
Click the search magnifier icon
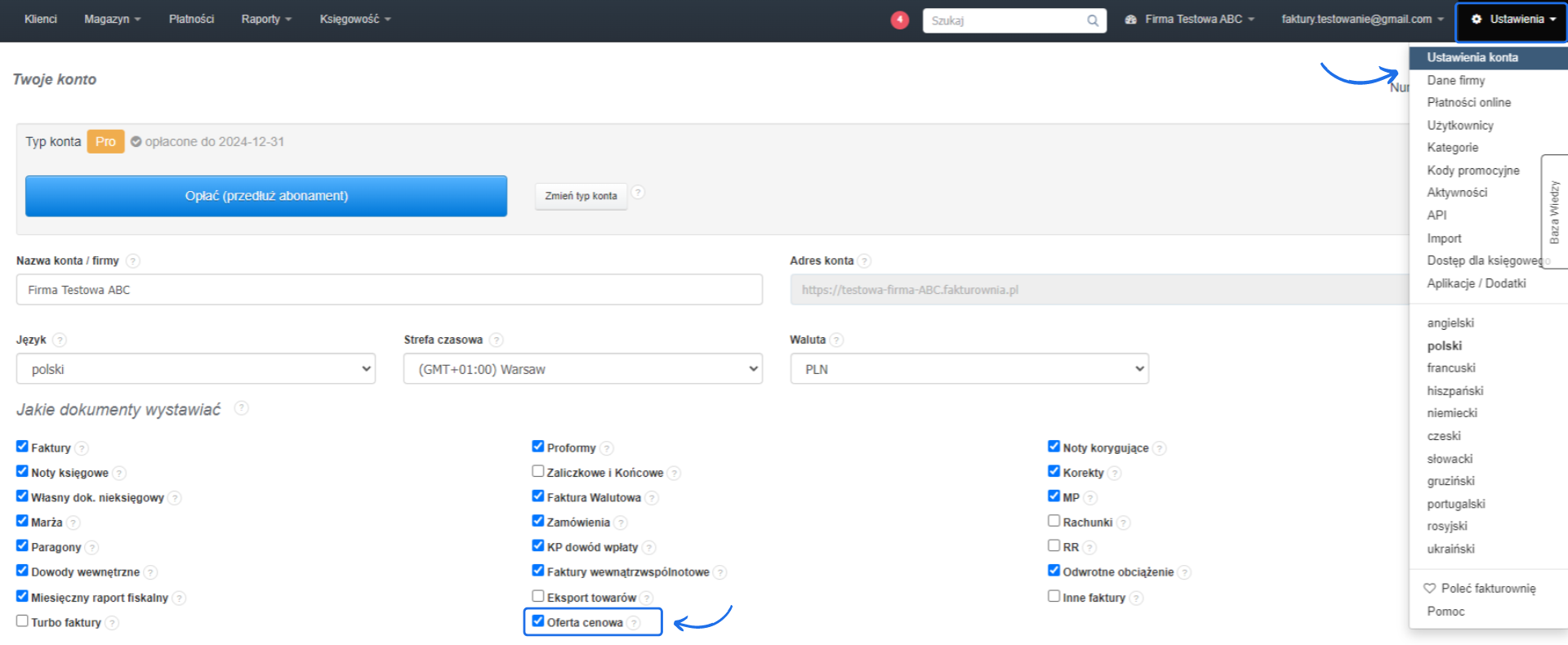(1093, 20)
